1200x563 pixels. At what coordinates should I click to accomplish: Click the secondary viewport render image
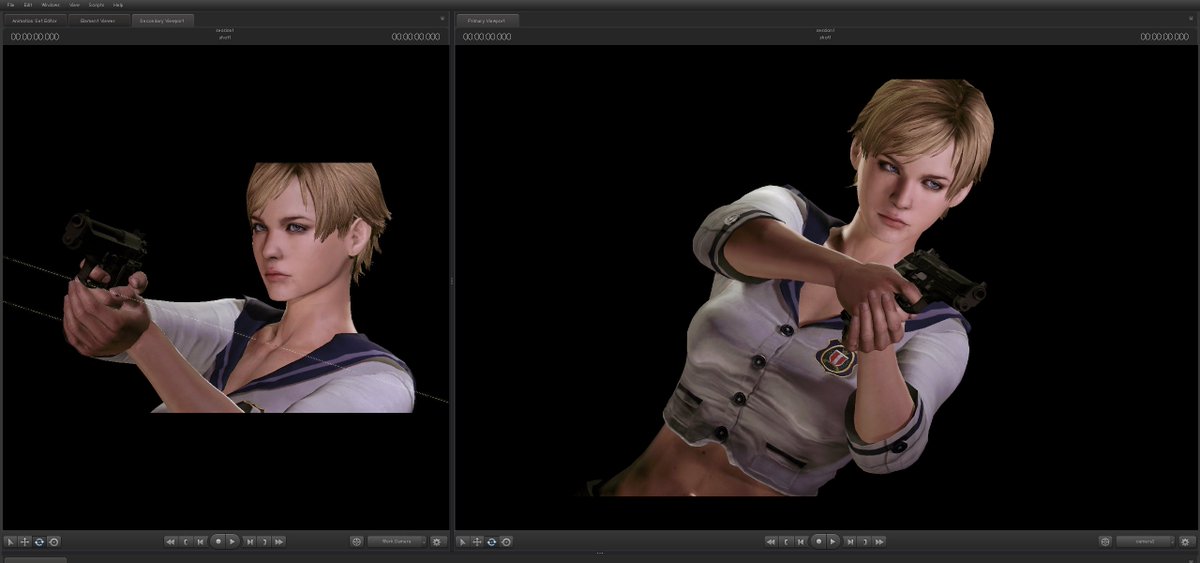tap(225, 288)
